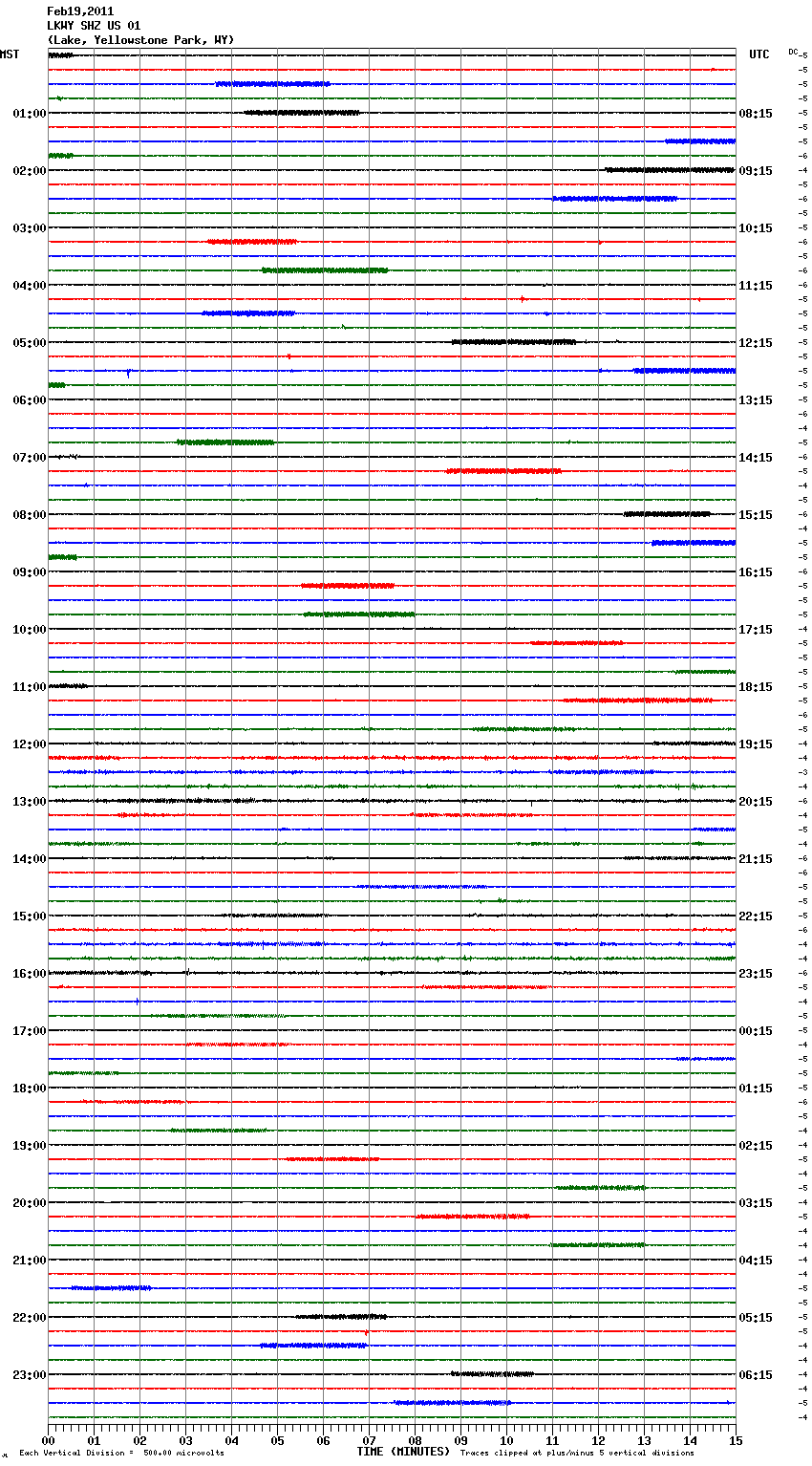Click the 'Traces clipped at plus/minus 5 vertical divisions' note
The width and height of the screenshot is (812, 1466).
pyautogui.click(x=577, y=1453)
